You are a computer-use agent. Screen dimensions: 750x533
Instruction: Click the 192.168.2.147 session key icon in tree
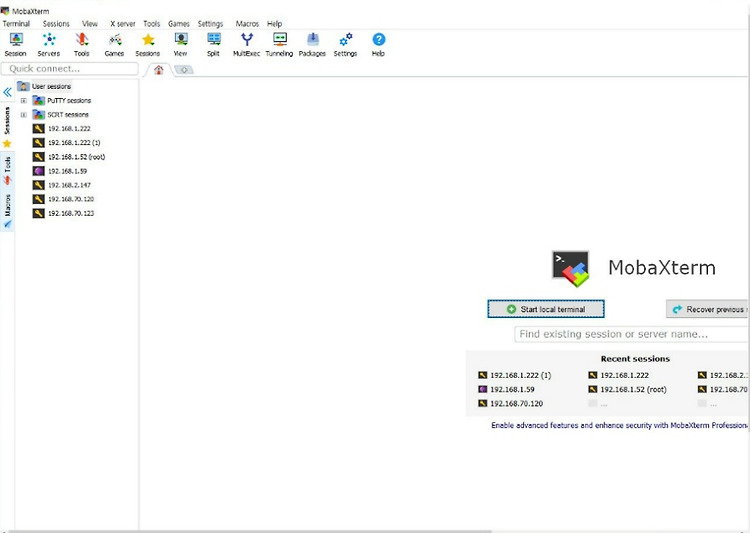click(x=39, y=185)
